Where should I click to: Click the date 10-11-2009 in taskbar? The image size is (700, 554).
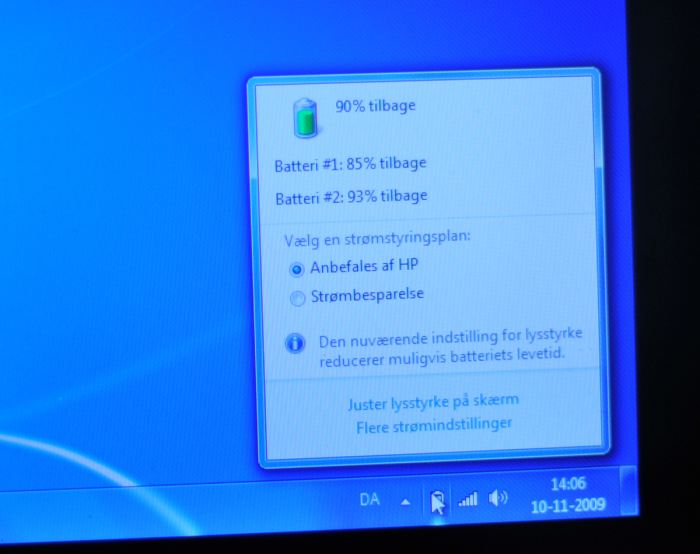(568, 505)
